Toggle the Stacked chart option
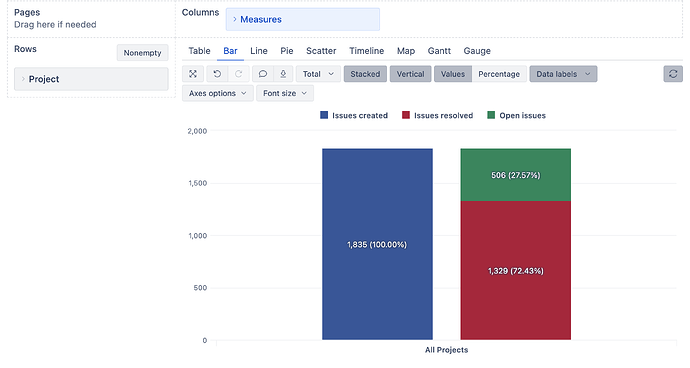This screenshot has width=690, height=368. (365, 74)
